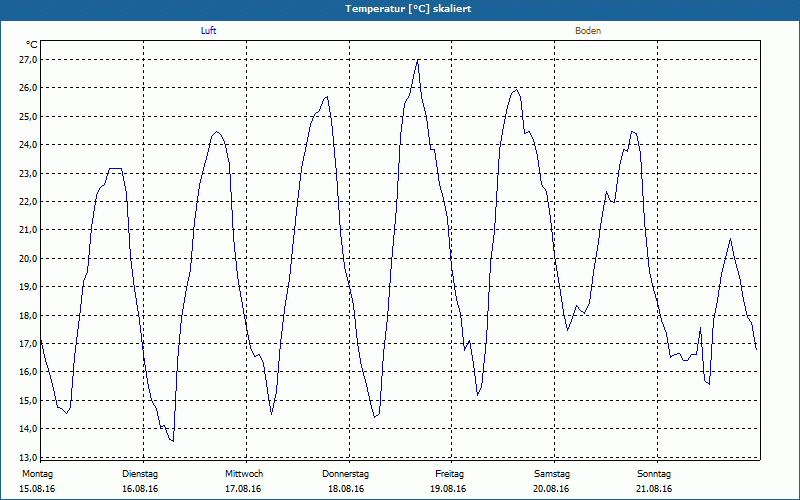Image resolution: width=800 pixels, height=500 pixels.
Task: Click the date 18.08.16
Action: click(x=345, y=489)
